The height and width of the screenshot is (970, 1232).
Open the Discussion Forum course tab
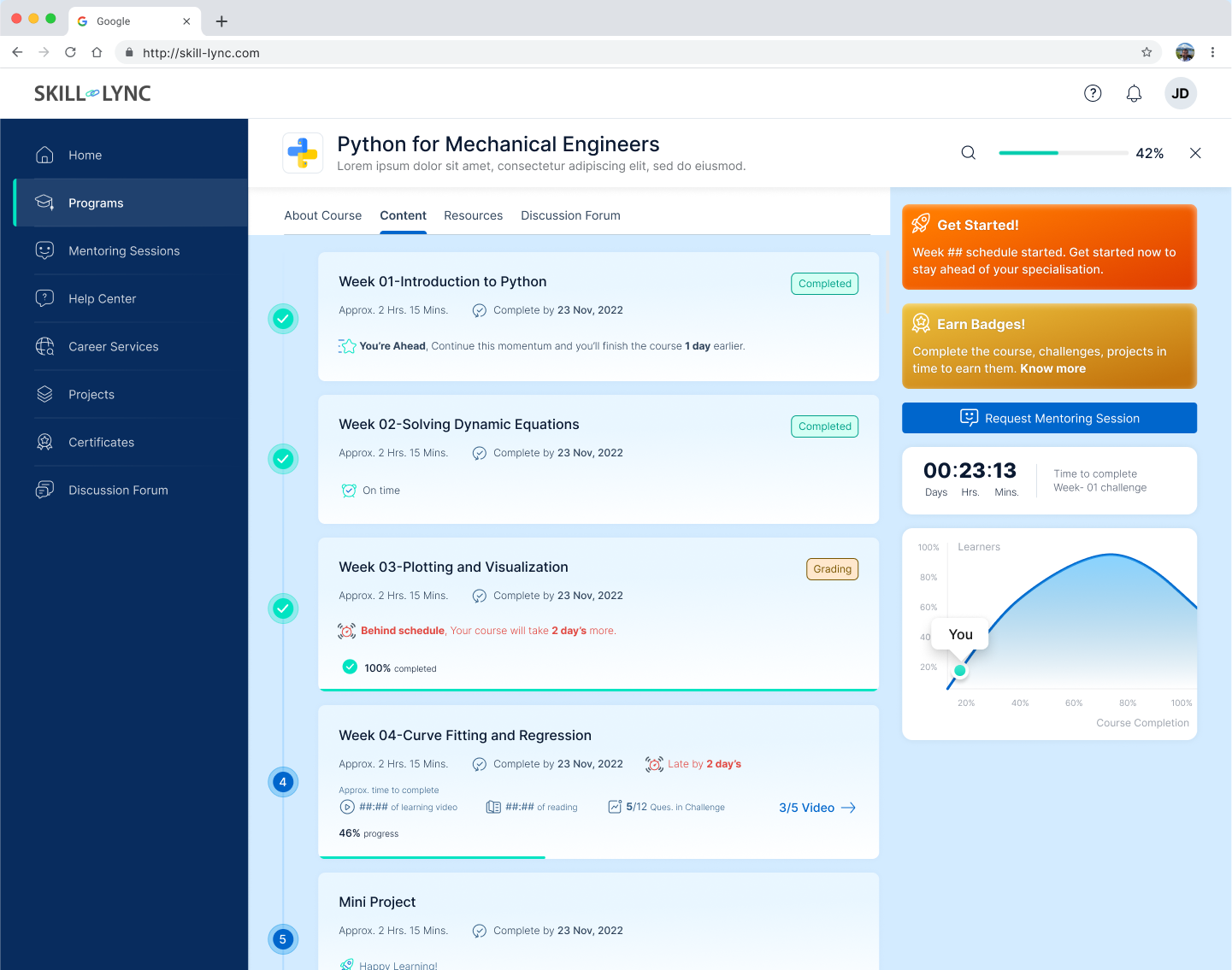[x=570, y=215]
